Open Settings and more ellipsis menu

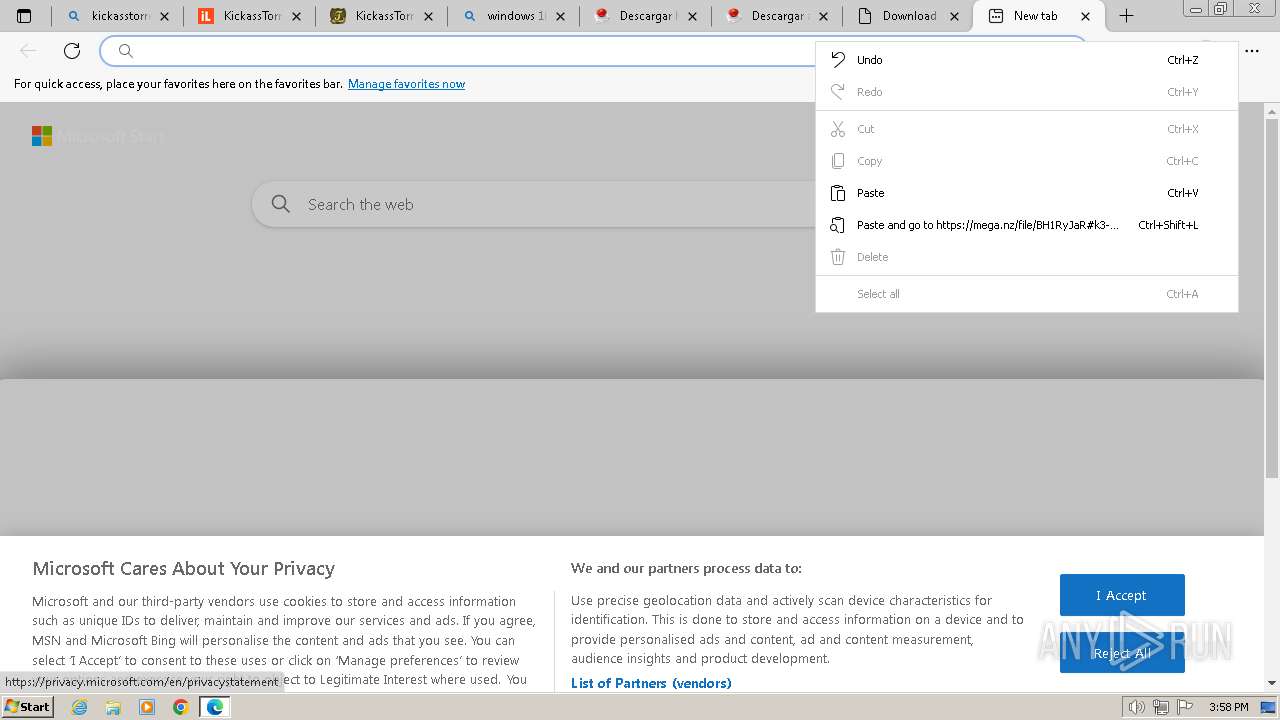point(1252,51)
